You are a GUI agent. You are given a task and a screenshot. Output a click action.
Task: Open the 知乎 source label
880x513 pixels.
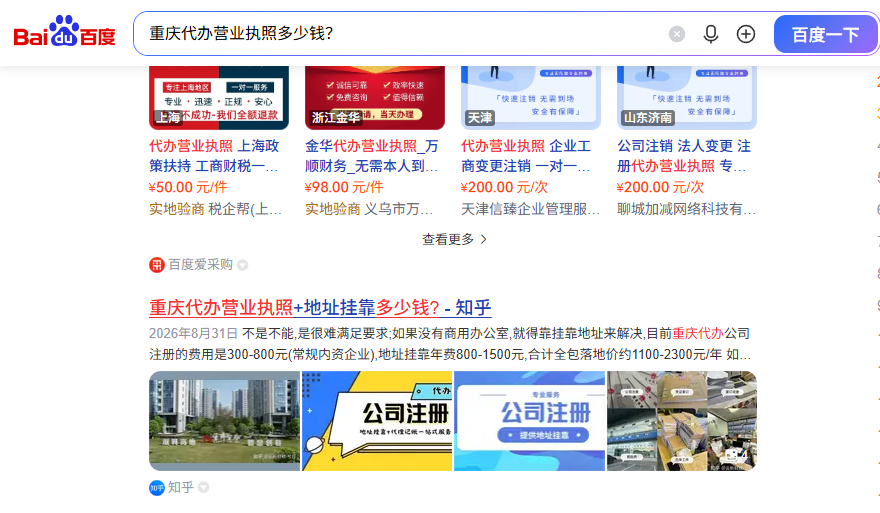tap(181, 488)
